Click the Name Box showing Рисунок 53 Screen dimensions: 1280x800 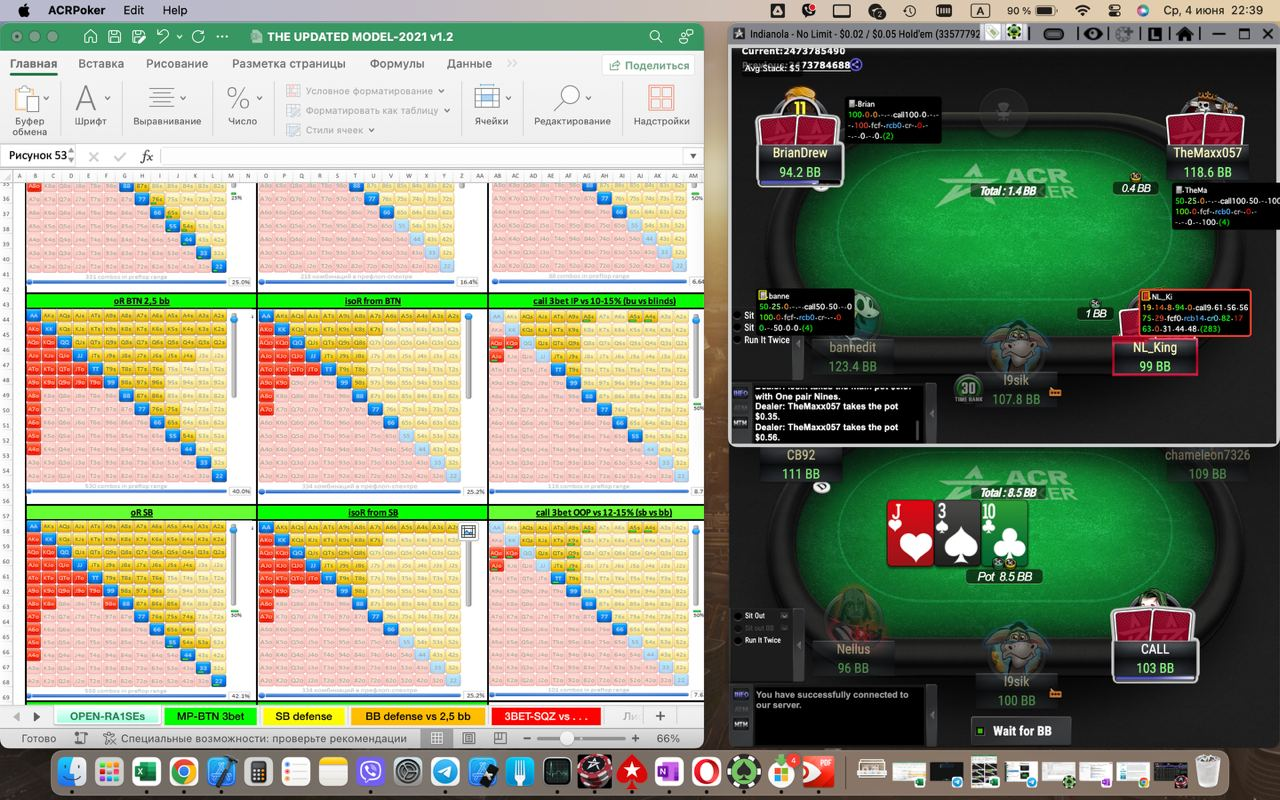click(x=39, y=156)
